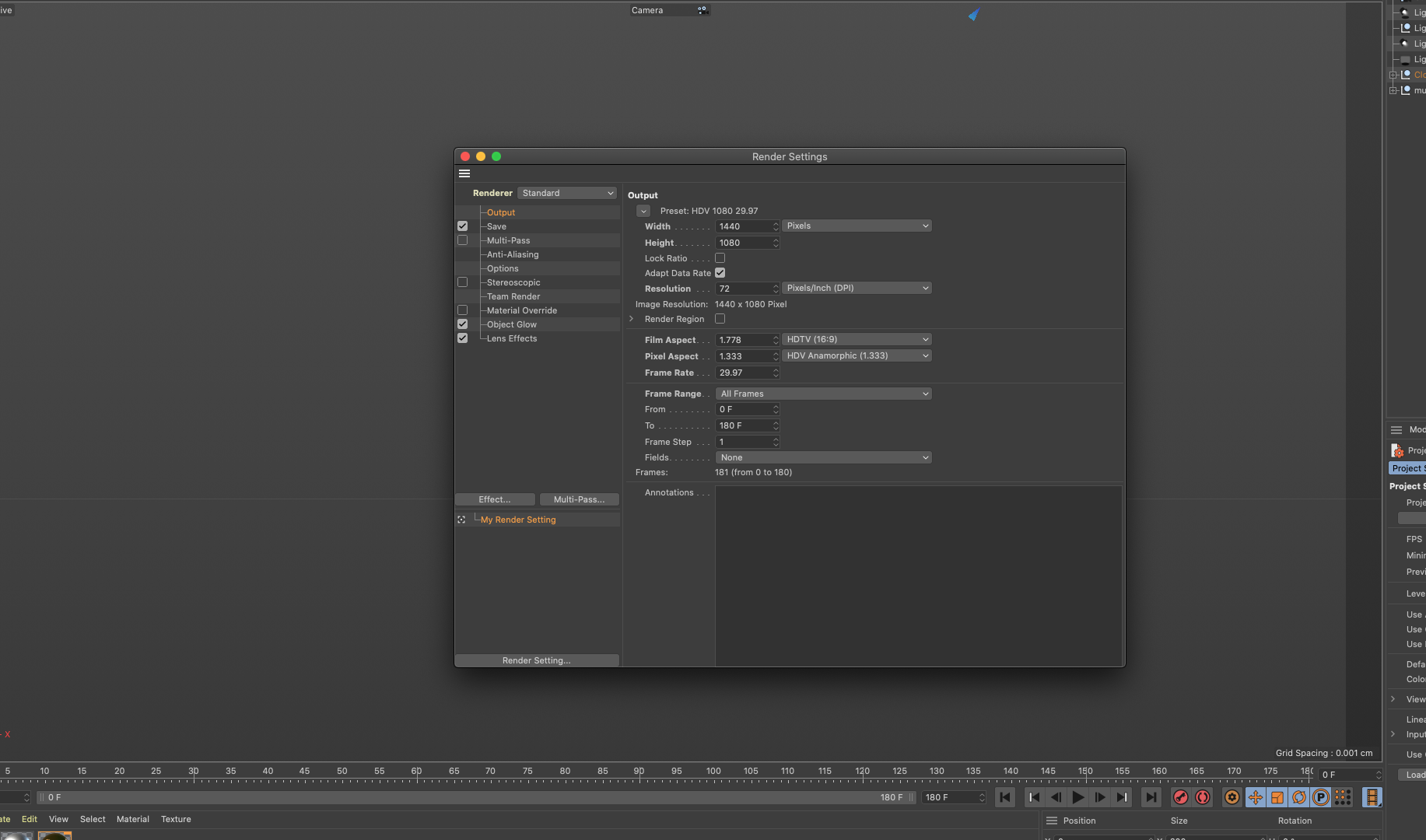Viewport: 1426px width, 840px height.
Task: Expand the orange Cloner object in Object Manager
Action: tap(1393, 74)
